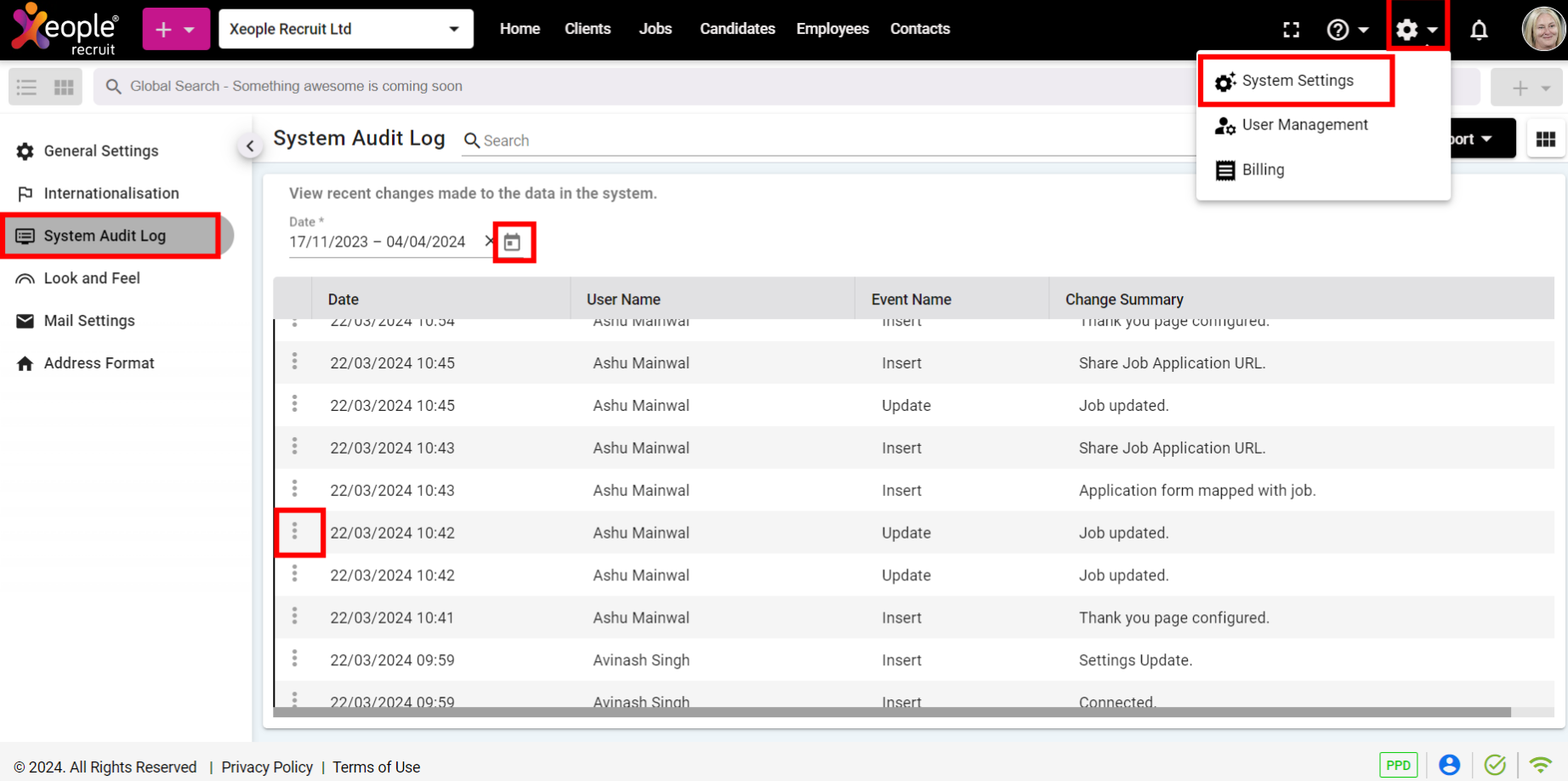Sort by Event Name column header
This screenshot has width=1568, height=781.
pos(912,299)
